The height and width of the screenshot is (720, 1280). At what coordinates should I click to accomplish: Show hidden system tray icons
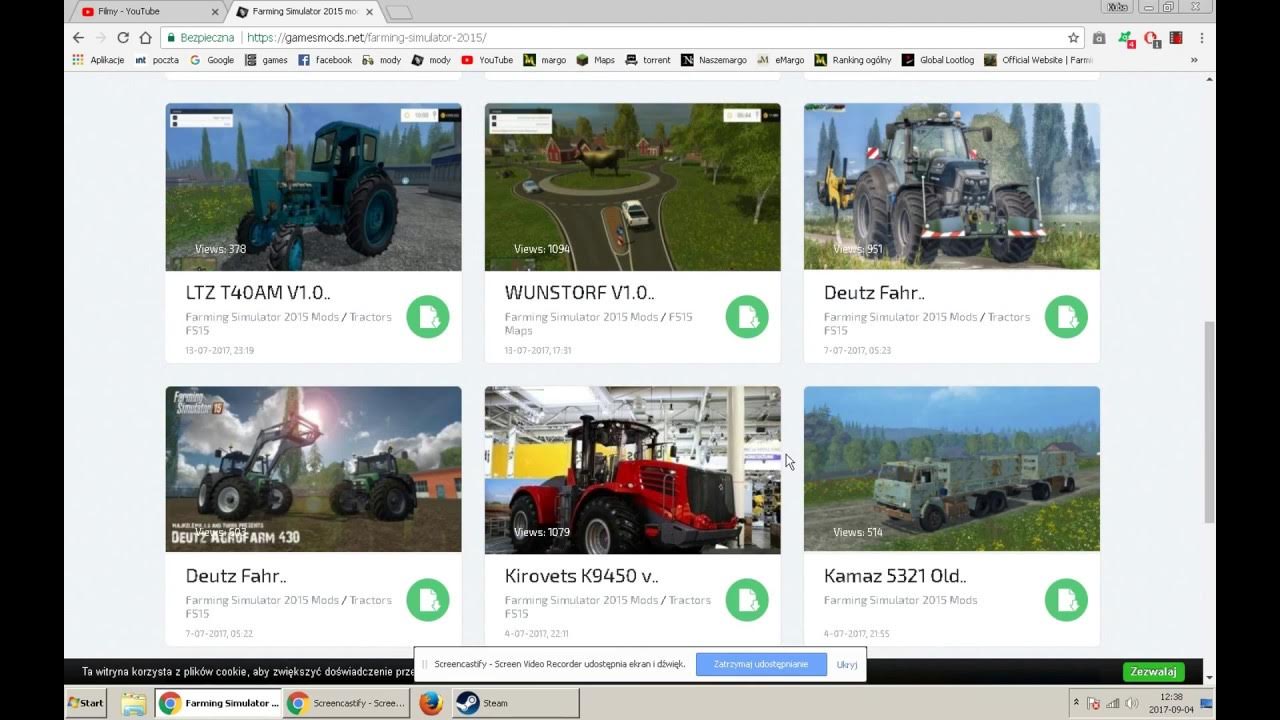(1078, 703)
